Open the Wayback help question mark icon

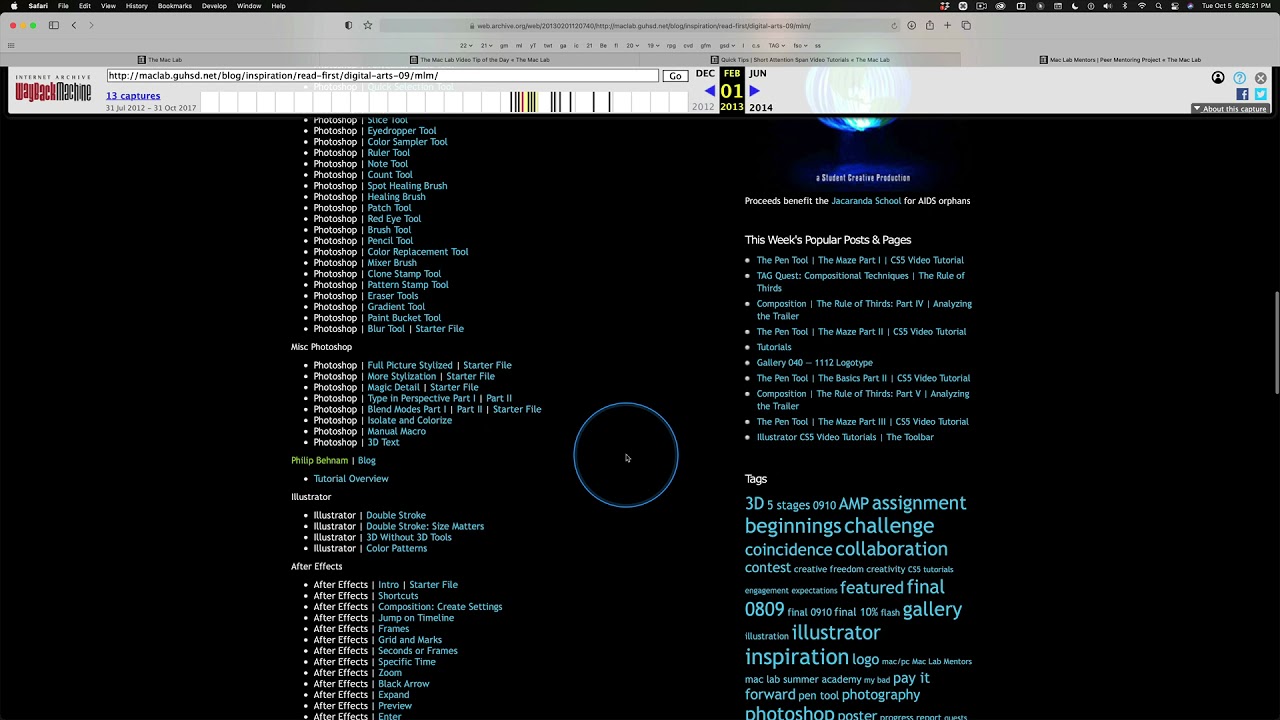1240,78
